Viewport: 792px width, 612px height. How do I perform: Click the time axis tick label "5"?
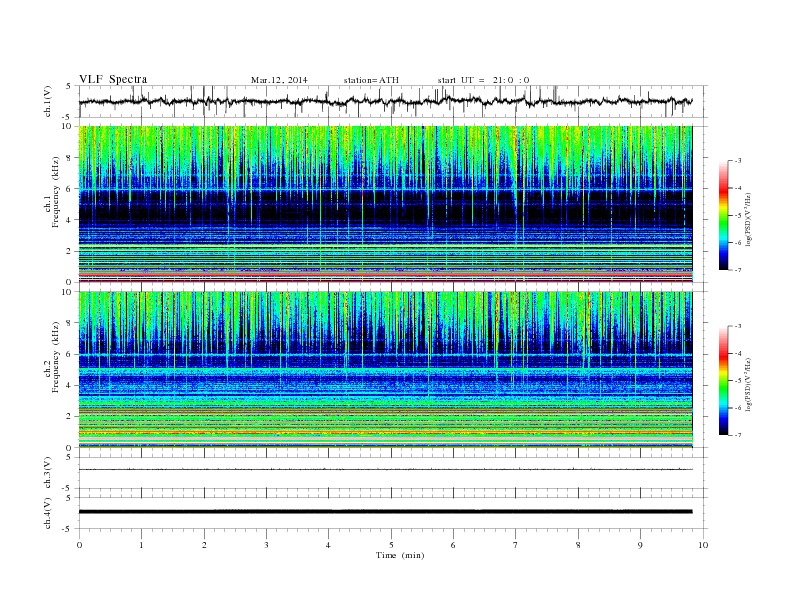click(x=391, y=545)
